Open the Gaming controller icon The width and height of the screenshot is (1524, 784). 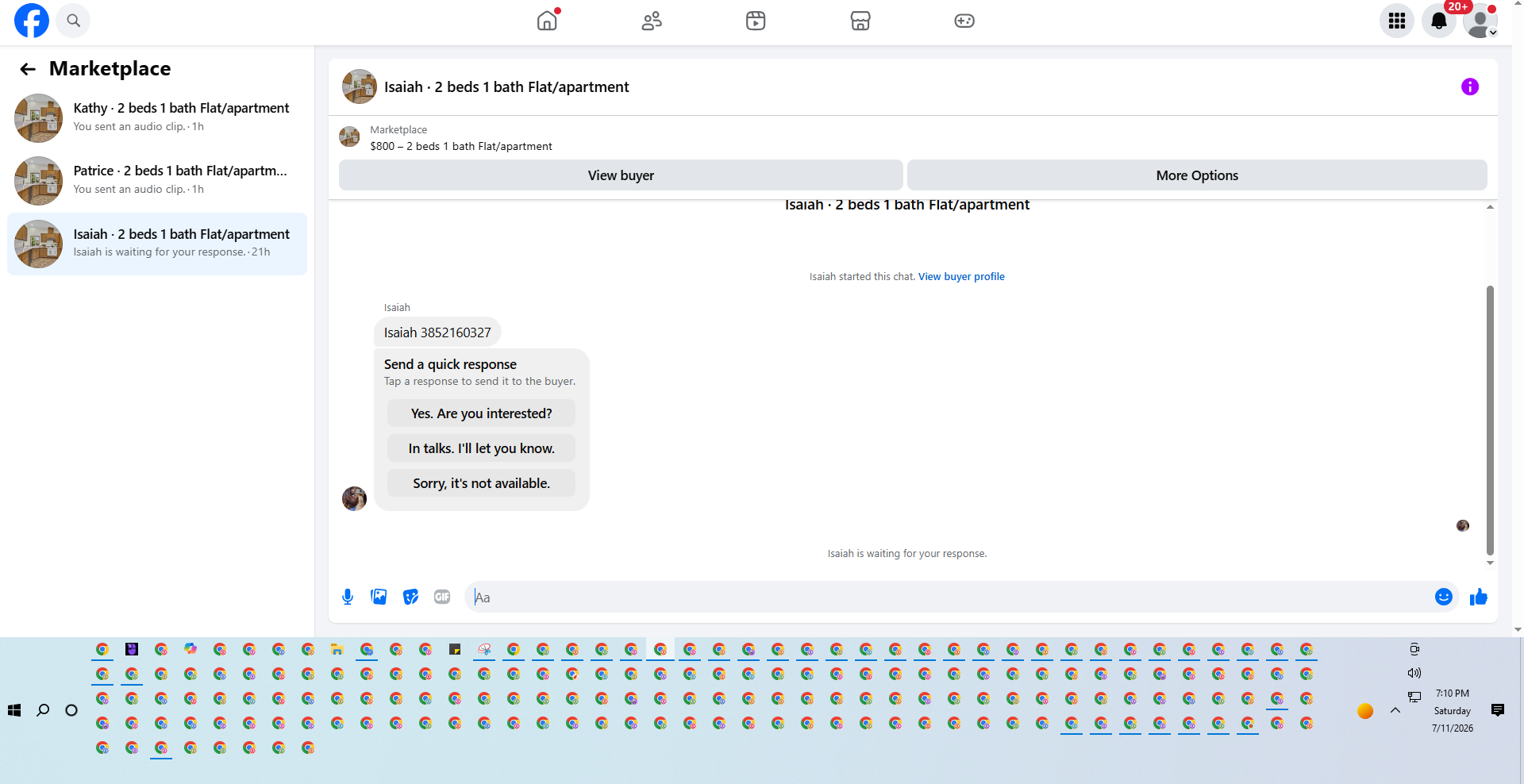(964, 21)
